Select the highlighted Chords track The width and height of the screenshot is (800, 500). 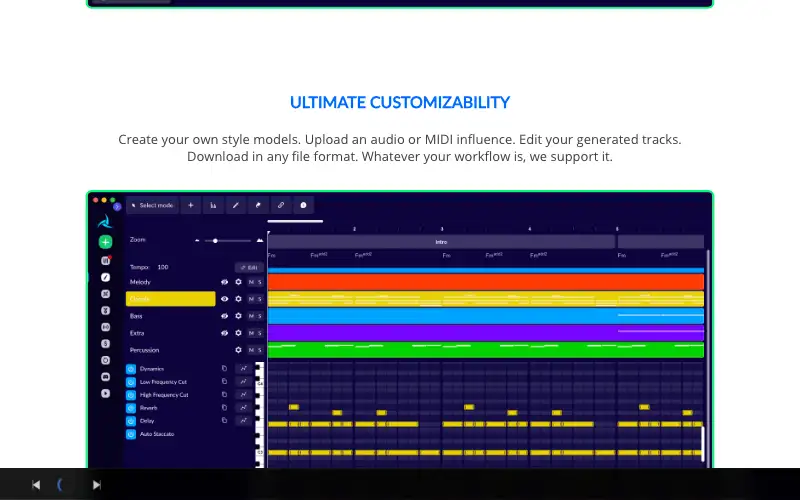170,299
